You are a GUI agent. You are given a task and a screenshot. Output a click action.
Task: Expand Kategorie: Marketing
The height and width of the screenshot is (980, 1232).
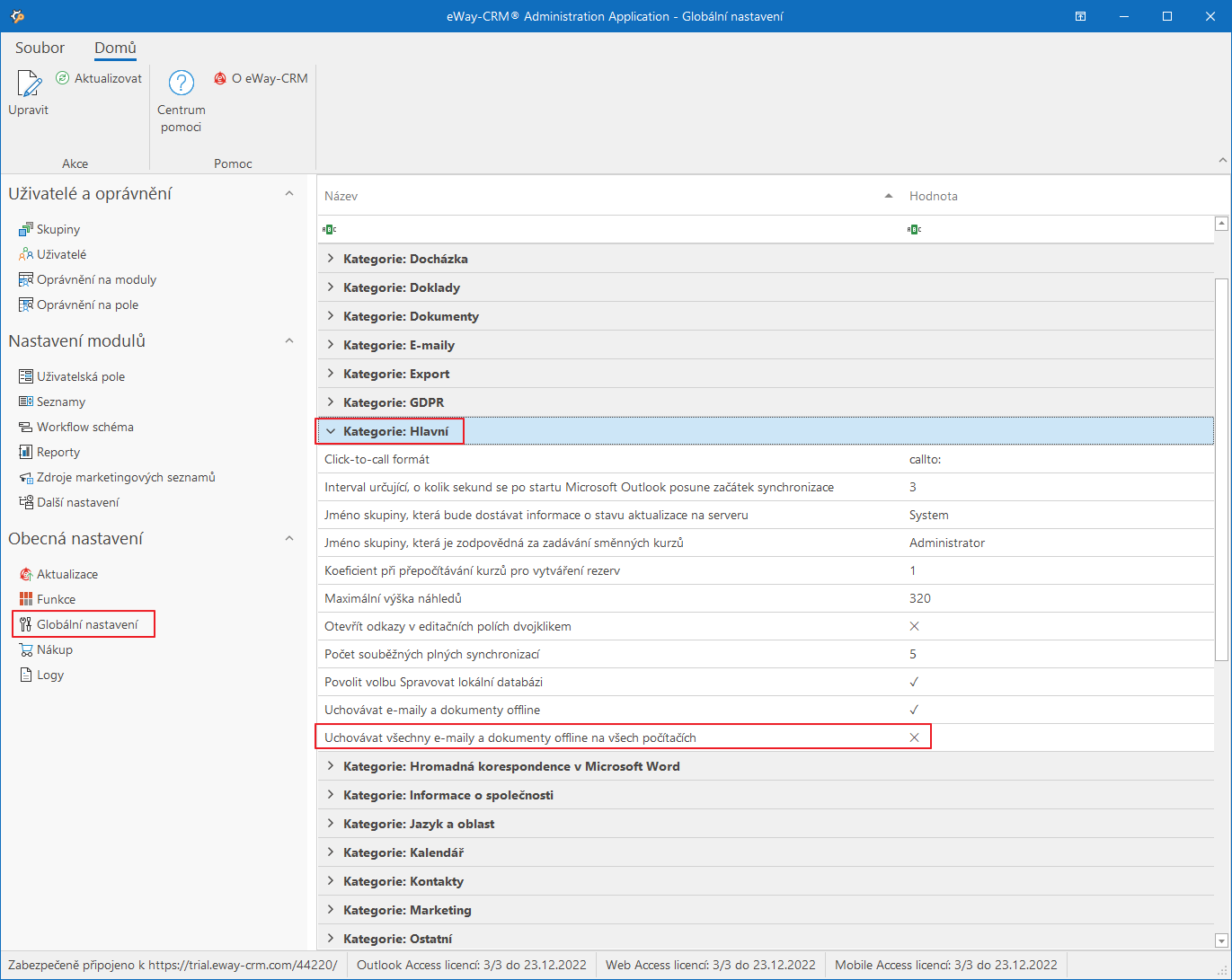(x=331, y=910)
